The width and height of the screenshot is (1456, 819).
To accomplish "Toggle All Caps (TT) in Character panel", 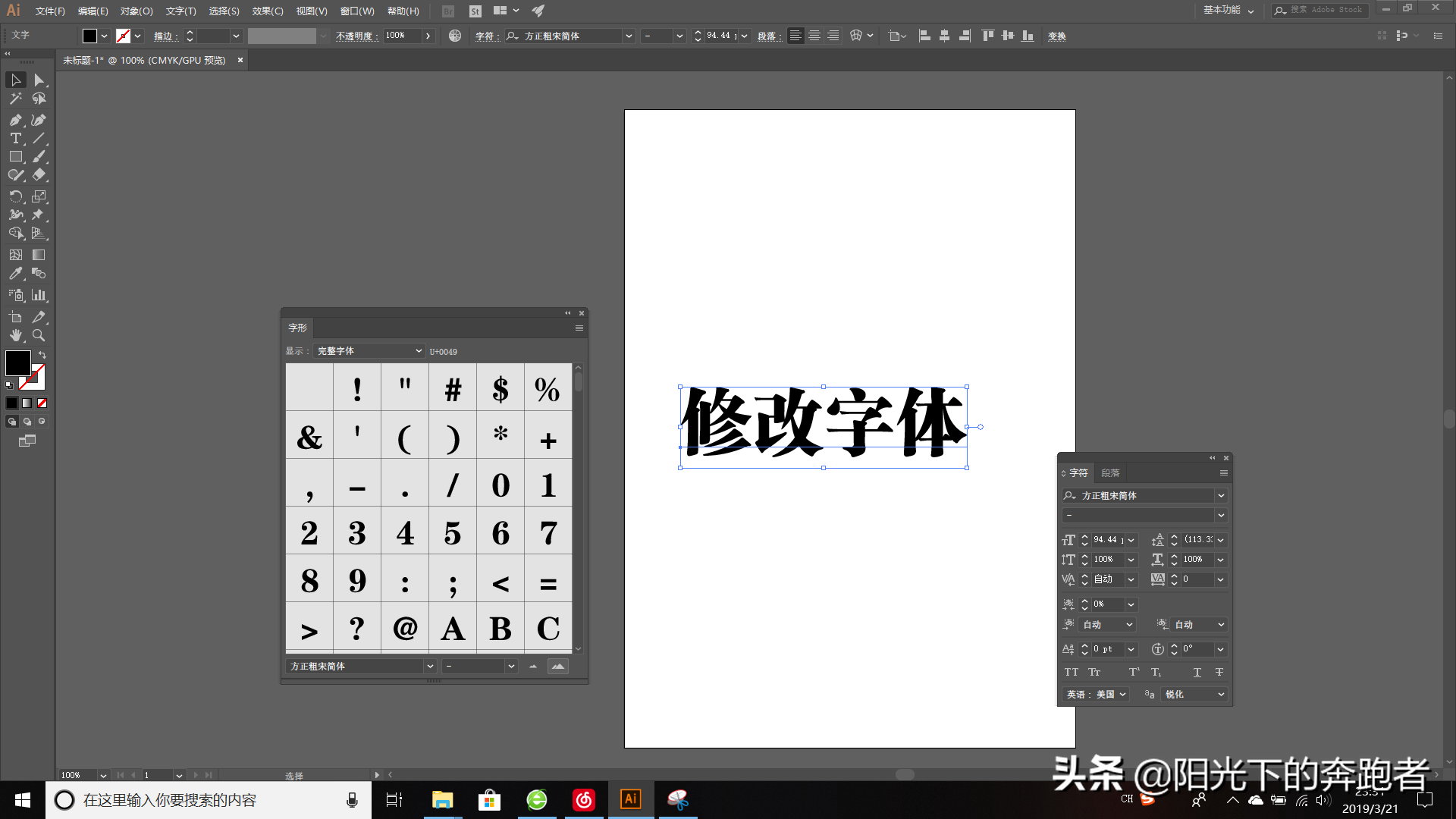I will click(x=1071, y=672).
